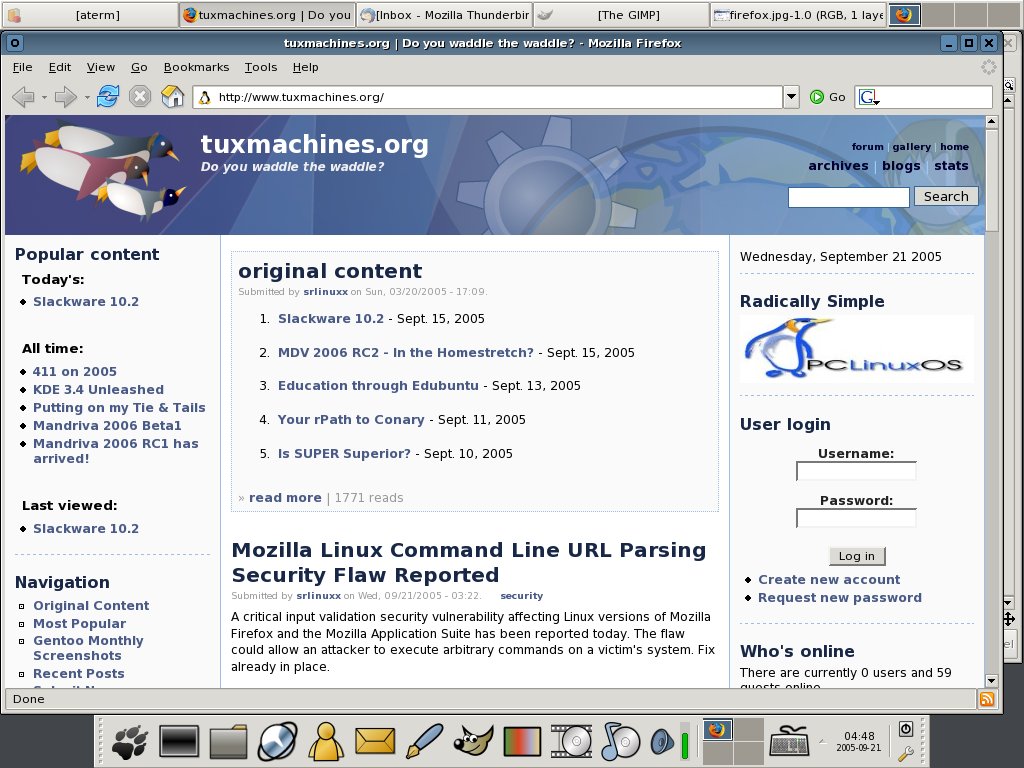Open the Google search engine selector
Image resolution: width=1024 pixels, height=768 pixels.
coord(870,97)
